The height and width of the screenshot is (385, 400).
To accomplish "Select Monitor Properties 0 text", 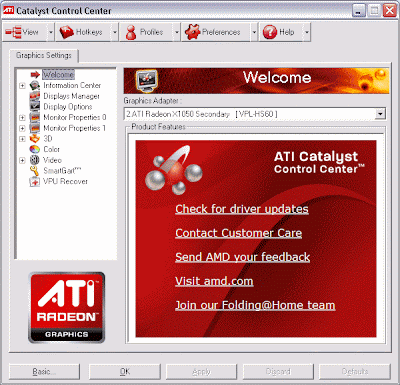I will coord(75,118).
